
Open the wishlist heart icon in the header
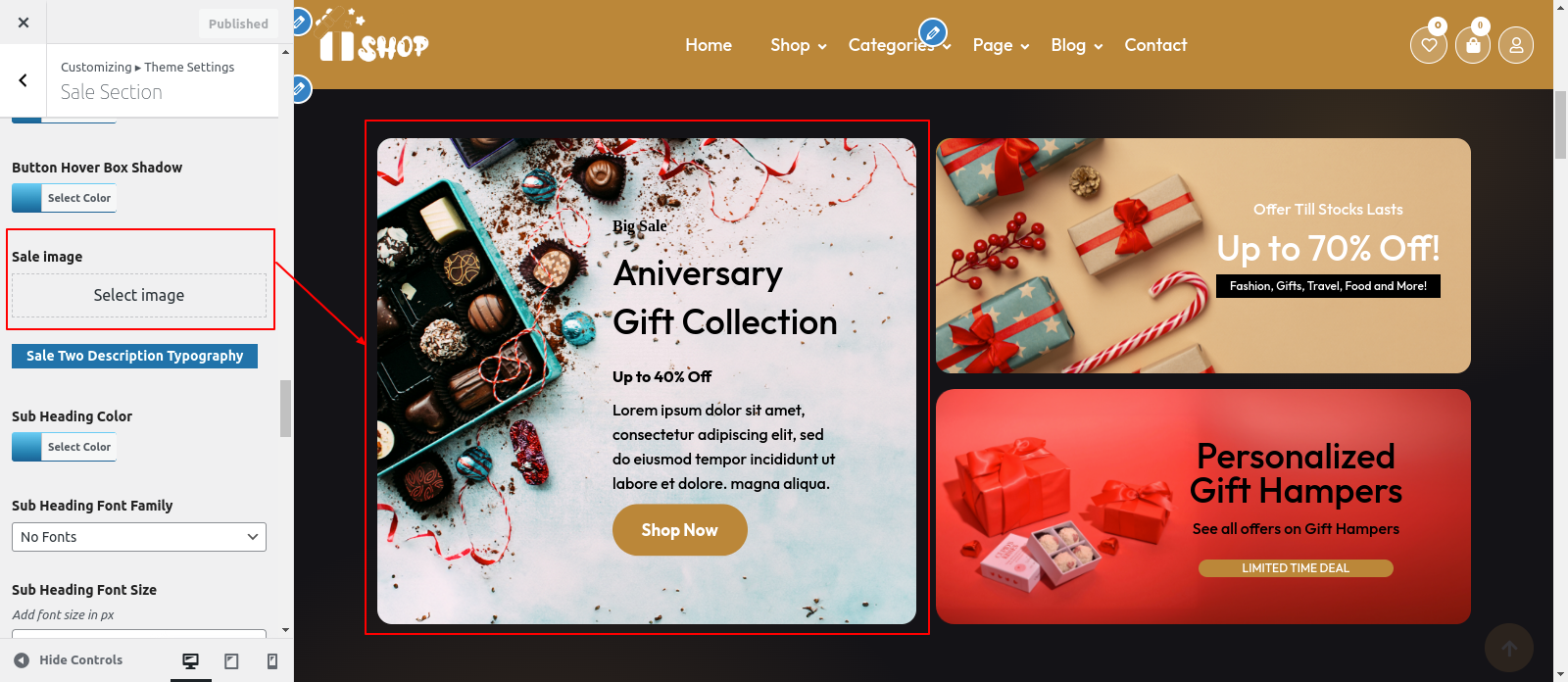[x=1429, y=44]
